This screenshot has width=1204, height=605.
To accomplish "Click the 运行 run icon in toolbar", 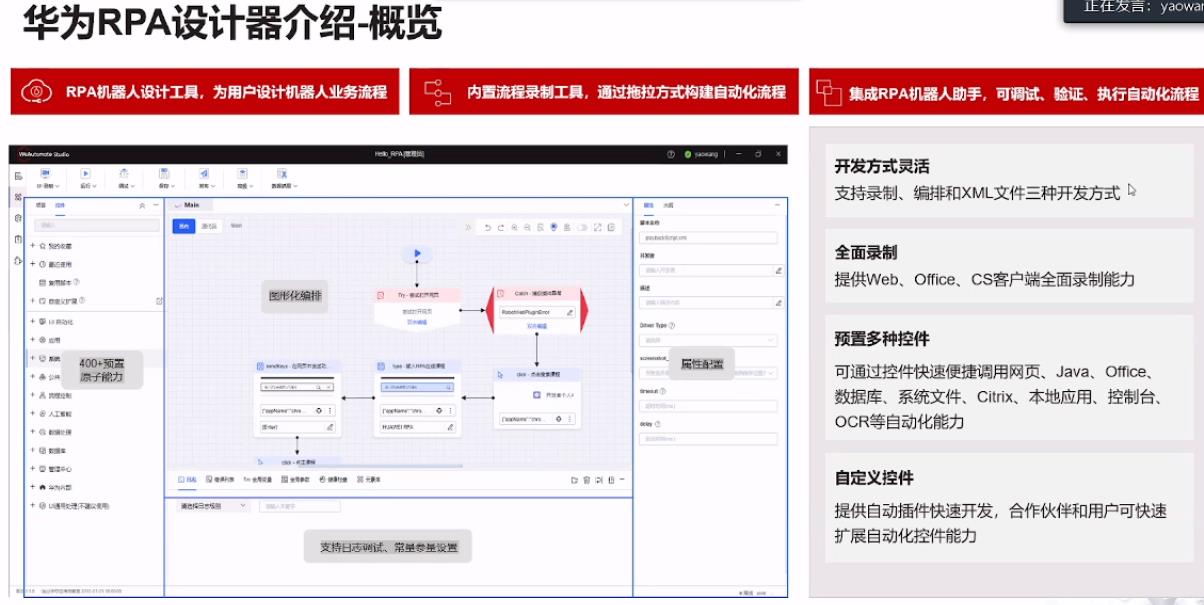I will click(x=85, y=174).
